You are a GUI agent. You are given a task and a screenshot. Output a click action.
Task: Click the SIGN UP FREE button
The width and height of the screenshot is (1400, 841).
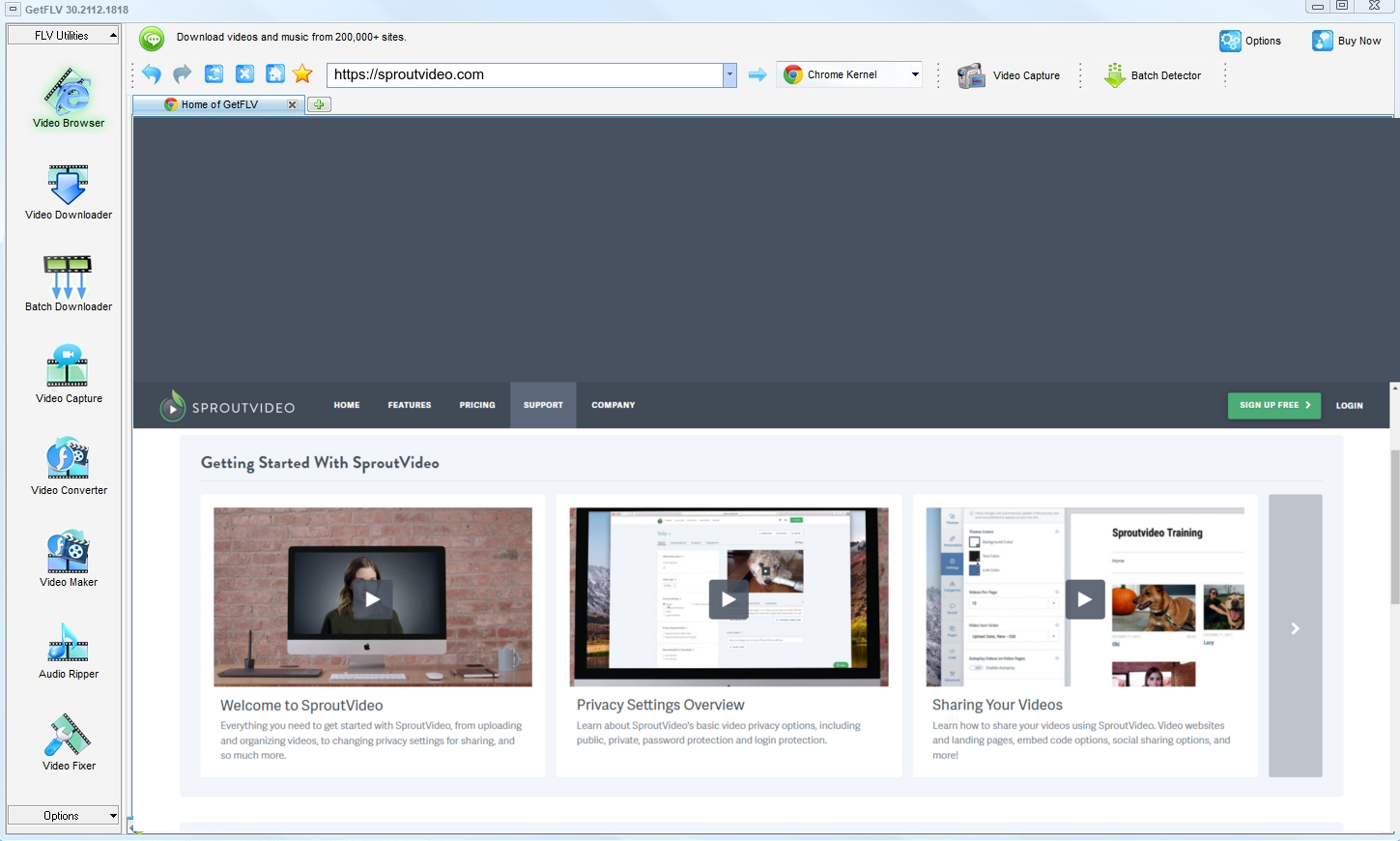click(x=1274, y=405)
